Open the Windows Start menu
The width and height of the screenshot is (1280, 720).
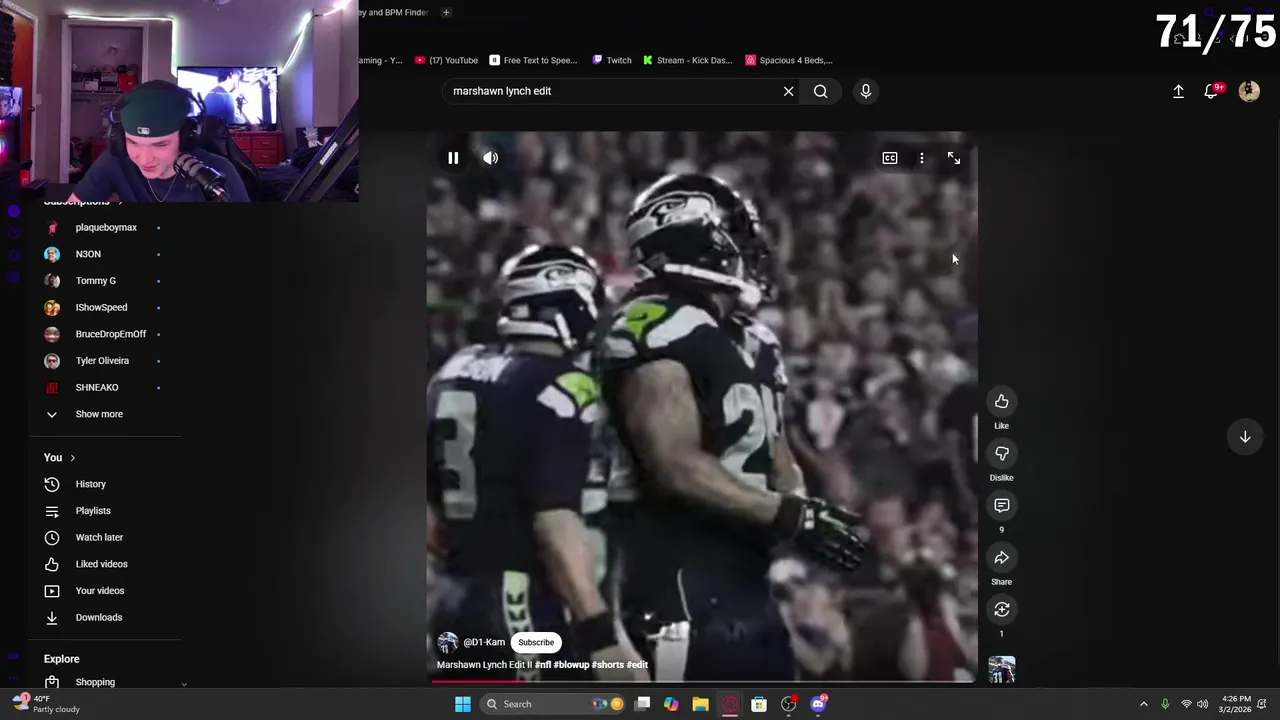(x=462, y=704)
